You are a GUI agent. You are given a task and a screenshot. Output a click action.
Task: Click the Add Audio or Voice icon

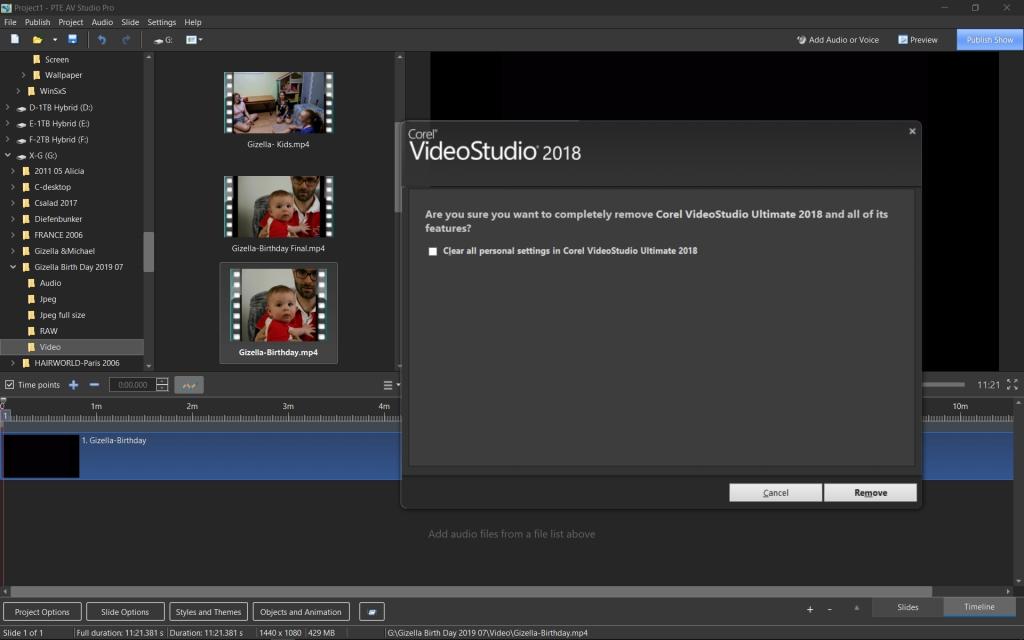pos(801,40)
